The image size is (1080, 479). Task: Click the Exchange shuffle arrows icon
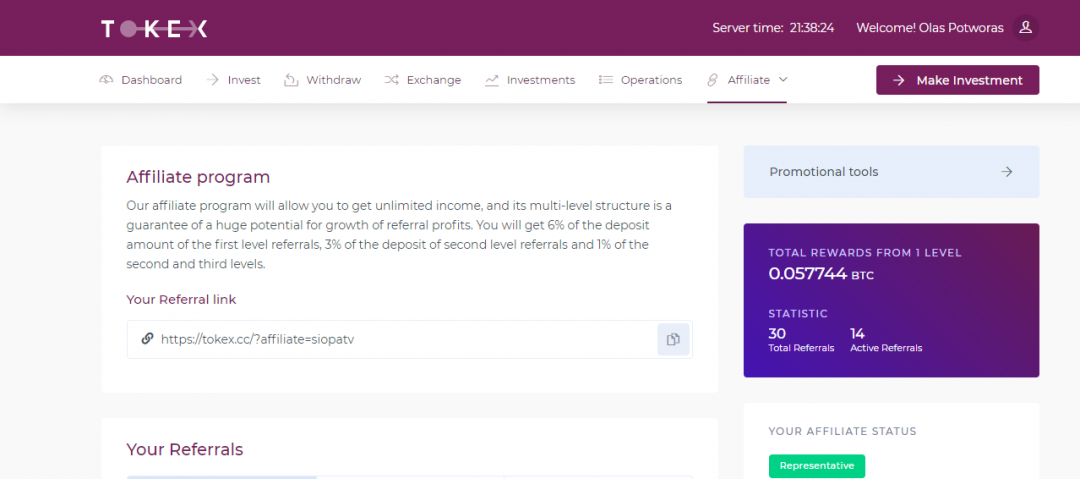tap(391, 80)
